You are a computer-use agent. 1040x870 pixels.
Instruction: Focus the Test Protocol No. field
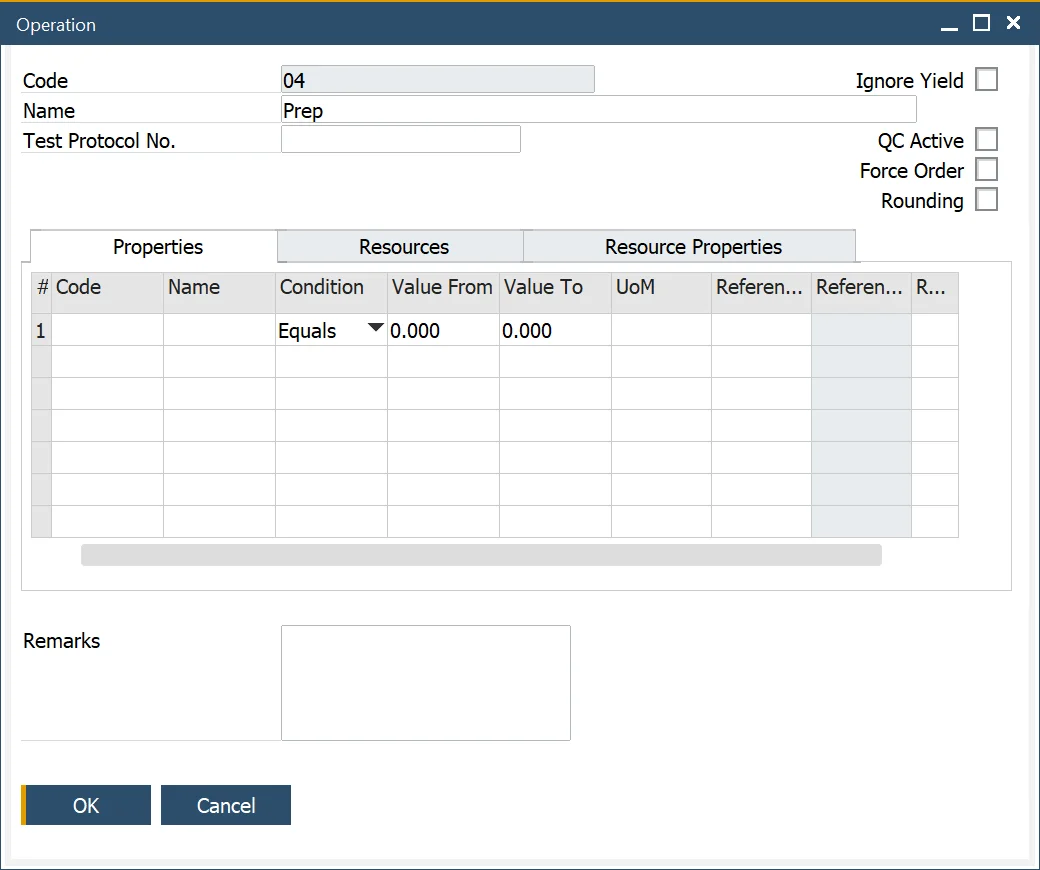pyautogui.click(x=400, y=140)
